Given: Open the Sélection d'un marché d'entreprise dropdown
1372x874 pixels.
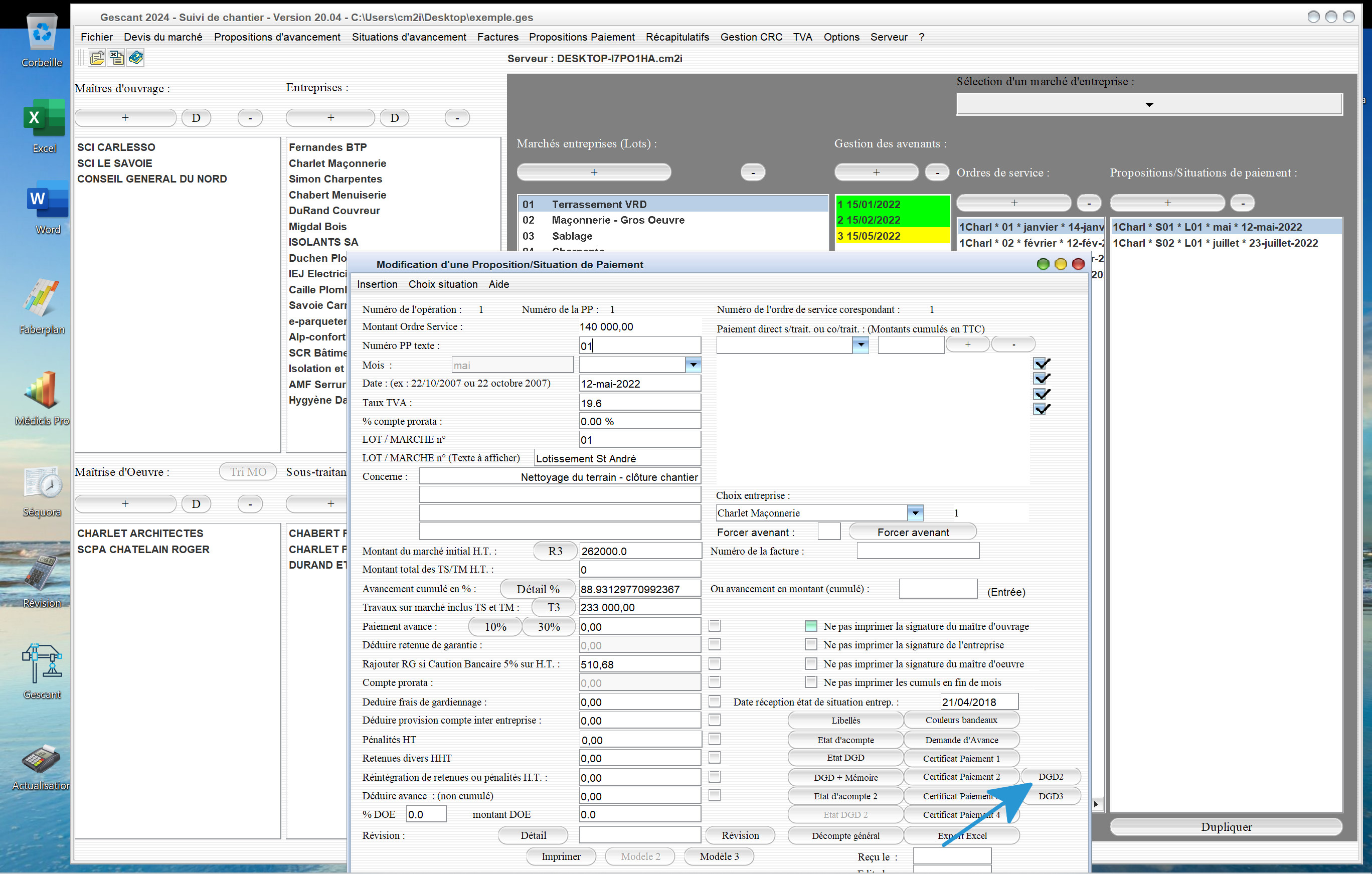Looking at the screenshot, I should tap(1149, 104).
